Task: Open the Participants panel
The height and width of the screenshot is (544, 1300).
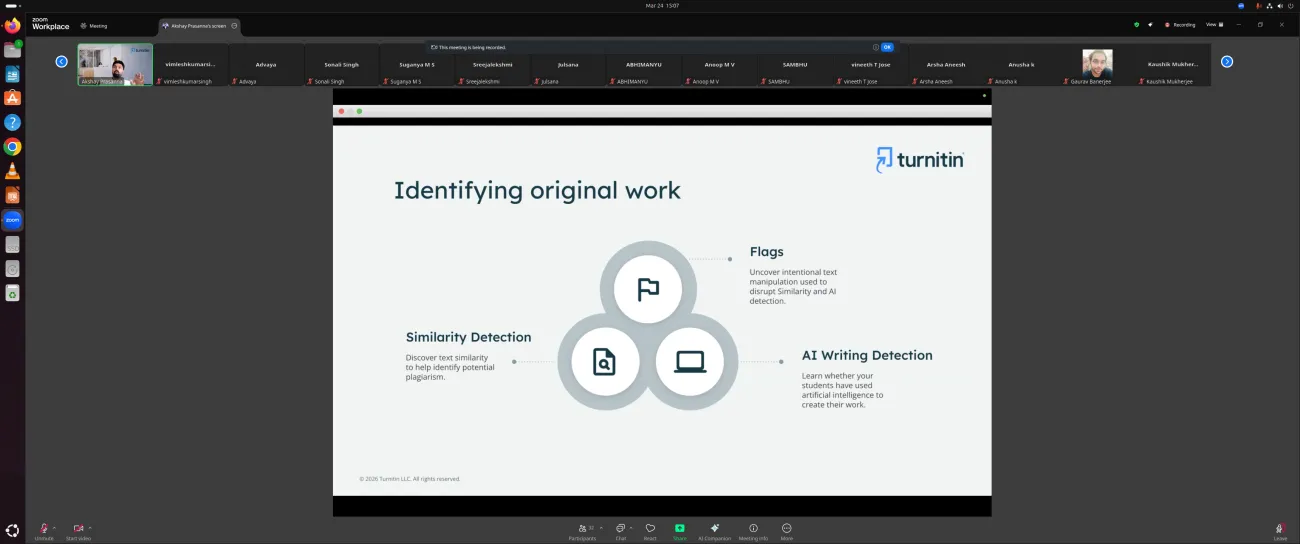Action: [x=582, y=530]
